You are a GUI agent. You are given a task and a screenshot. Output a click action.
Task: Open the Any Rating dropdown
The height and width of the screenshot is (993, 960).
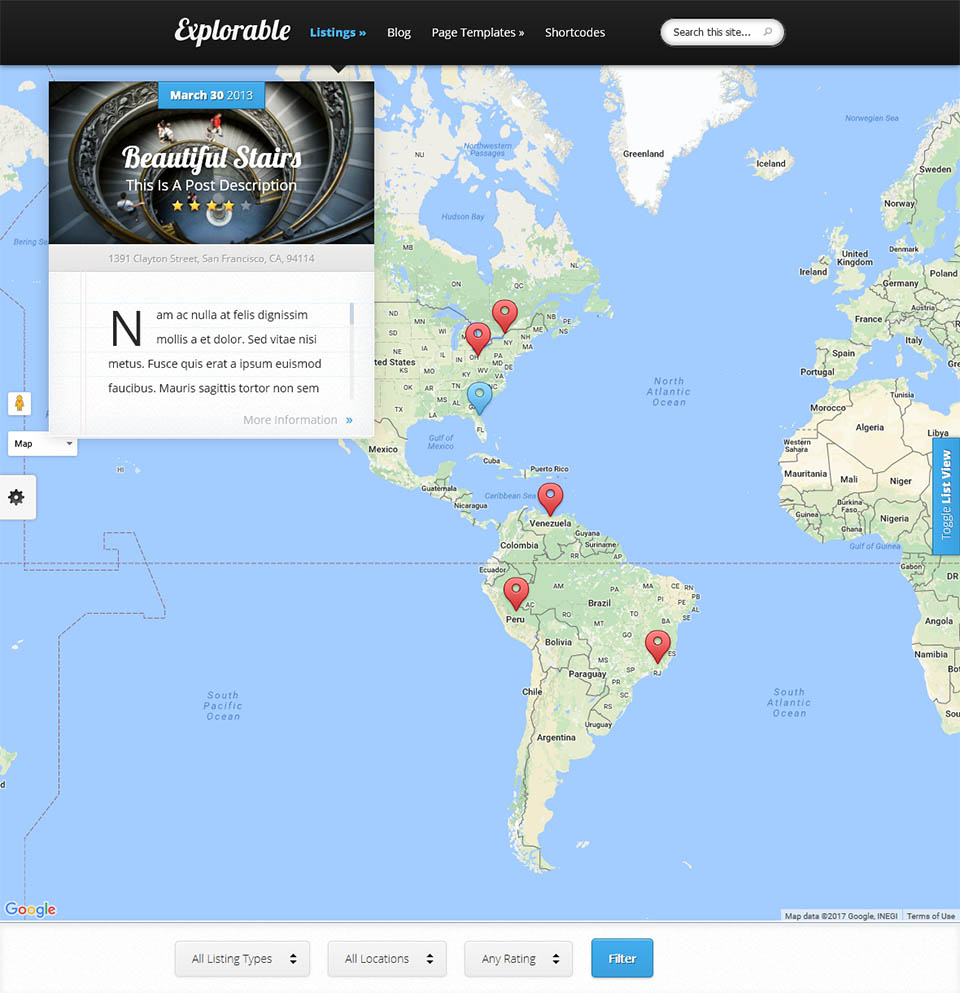(x=518, y=958)
